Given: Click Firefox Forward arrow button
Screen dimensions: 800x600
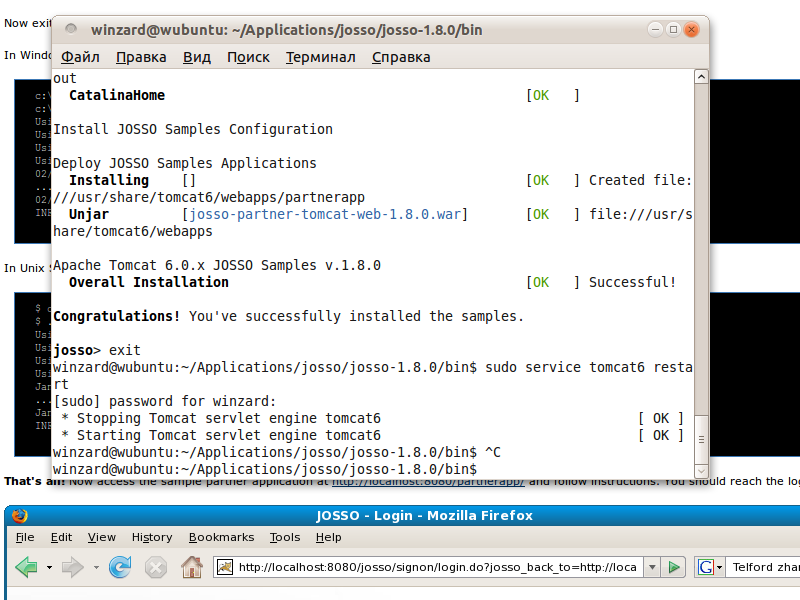Looking at the screenshot, I should pos(72,567).
